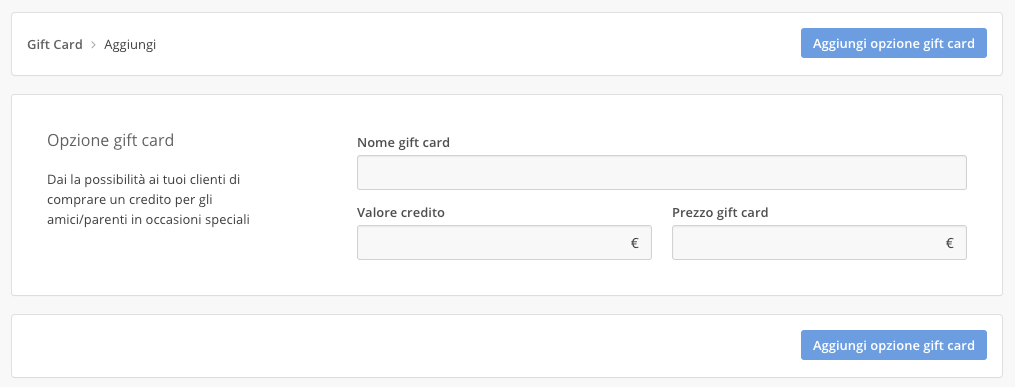
Task: Go back via the Gift Card breadcrumb
Action: [x=55, y=45]
